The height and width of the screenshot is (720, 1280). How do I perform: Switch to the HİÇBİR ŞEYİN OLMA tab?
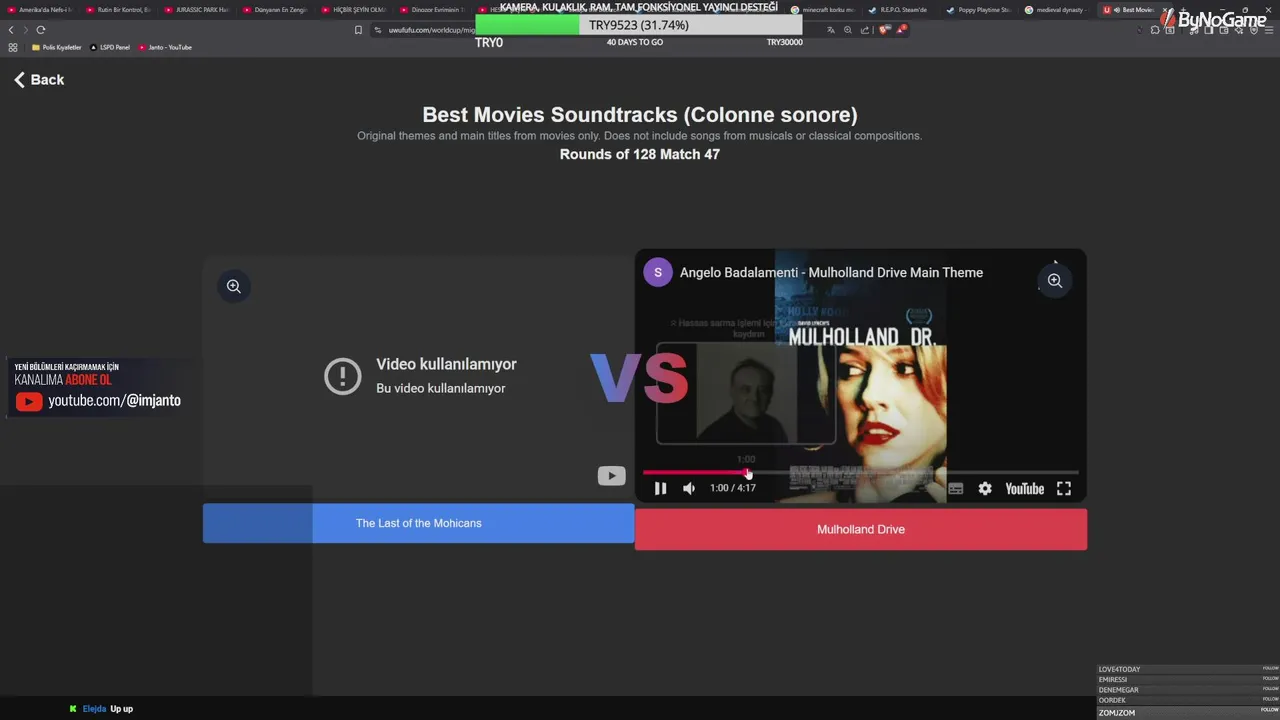353,10
